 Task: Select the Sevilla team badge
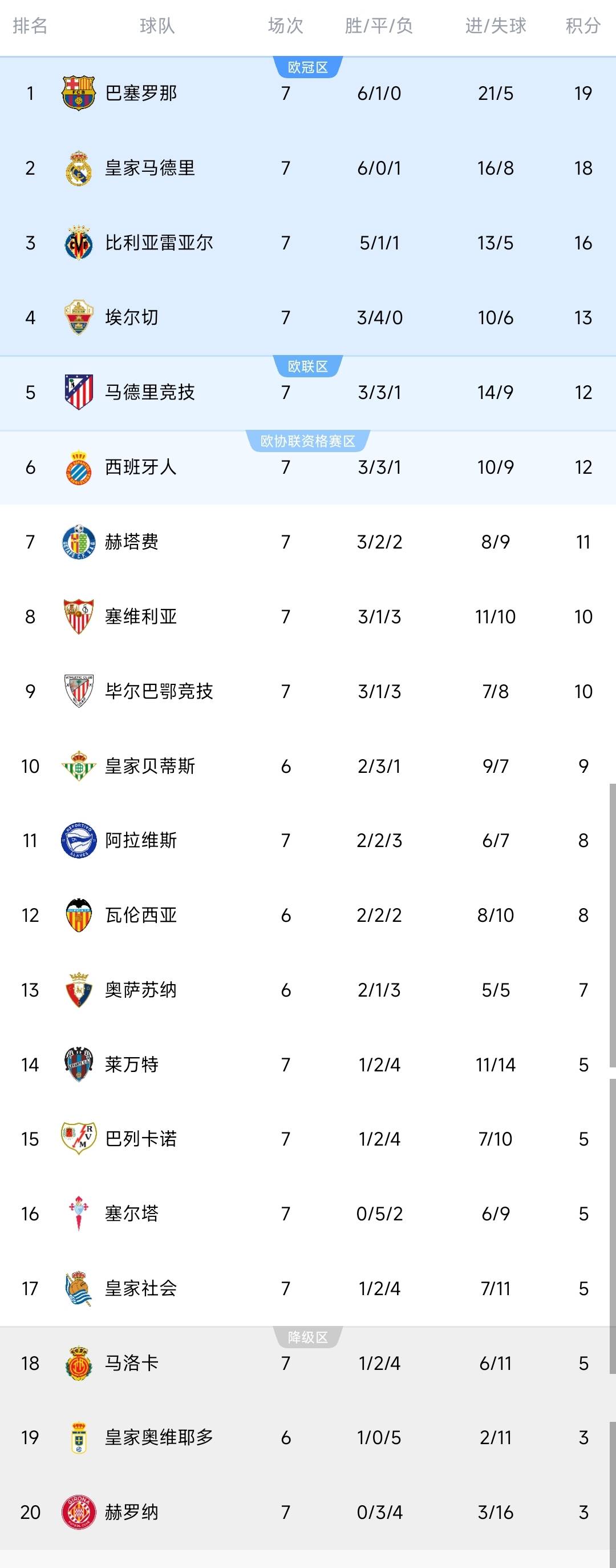click(x=79, y=616)
